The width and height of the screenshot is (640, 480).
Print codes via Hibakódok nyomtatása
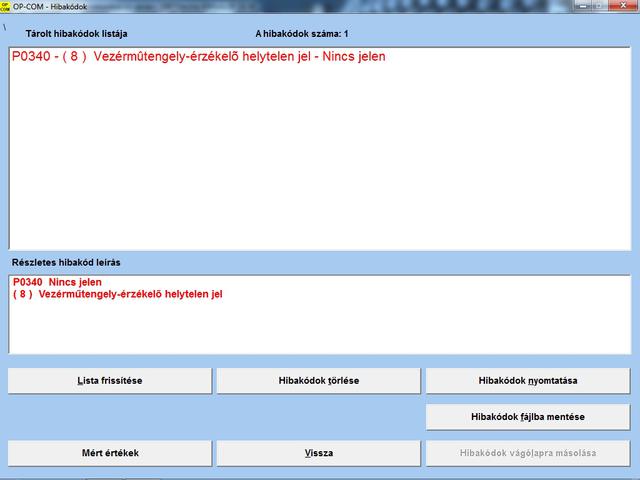pos(528,381)
